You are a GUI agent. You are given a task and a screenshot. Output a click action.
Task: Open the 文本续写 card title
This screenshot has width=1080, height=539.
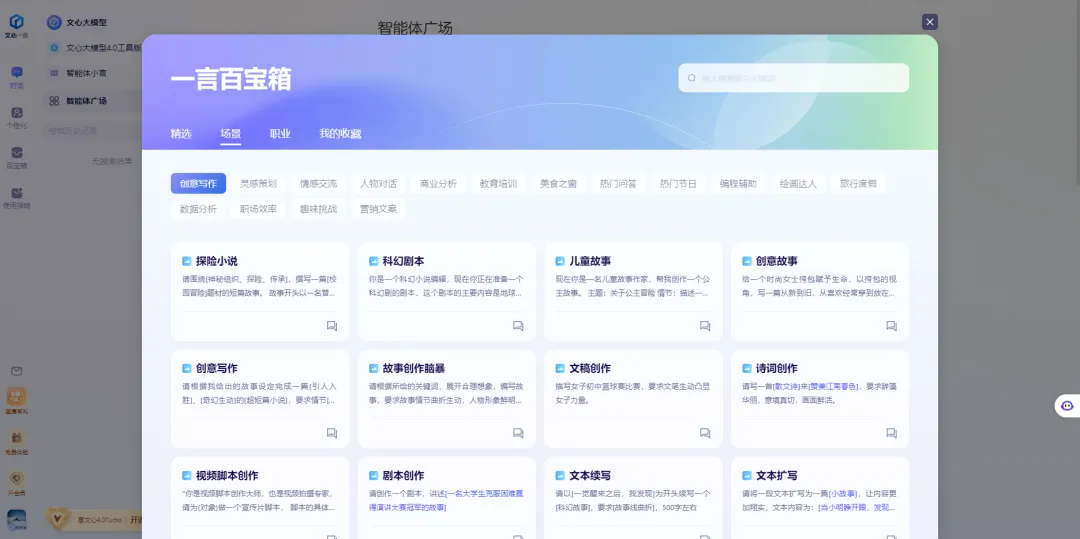coord(590,476)
